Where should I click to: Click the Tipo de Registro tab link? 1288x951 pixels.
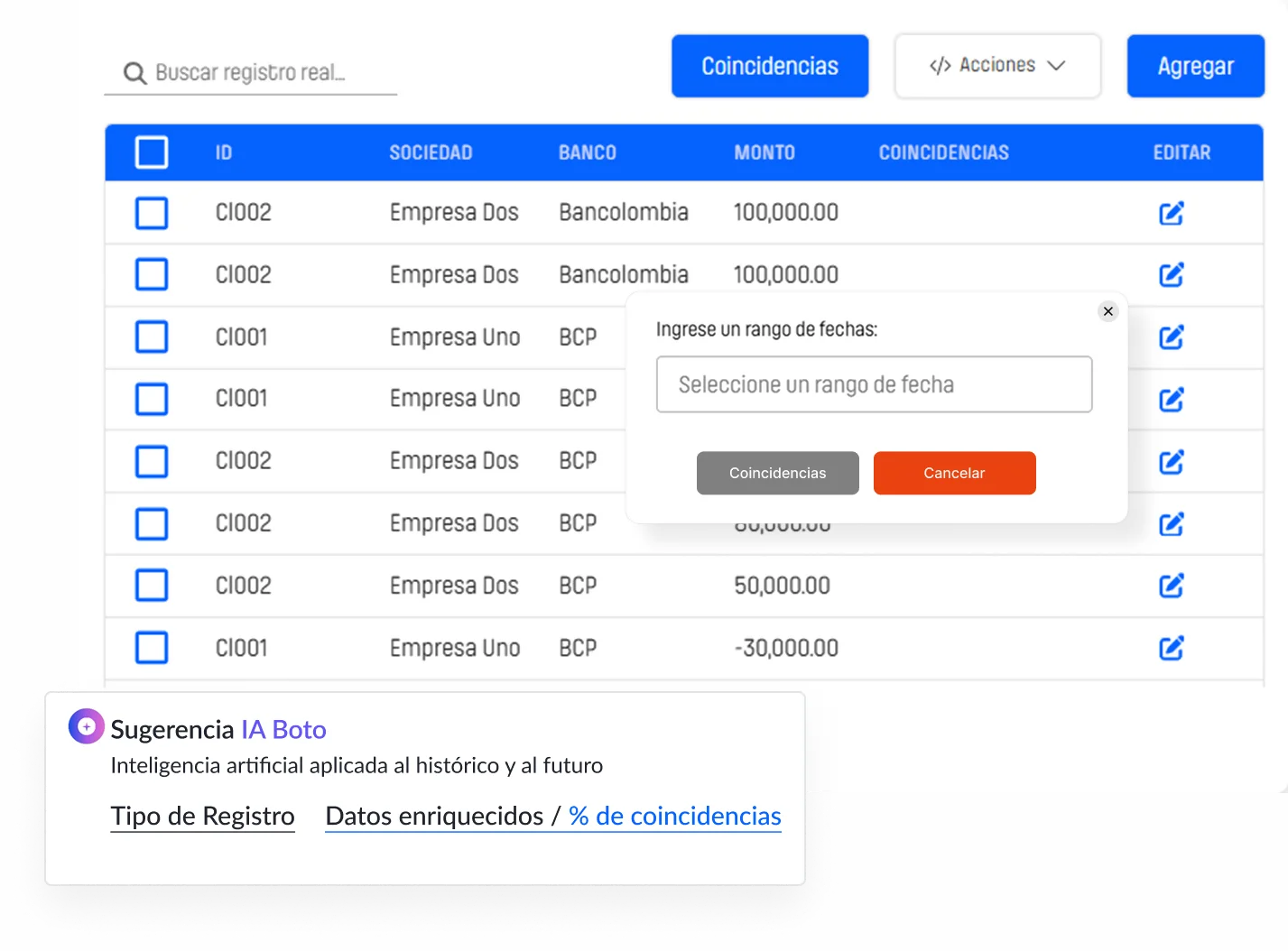click(x=202, y=816)
